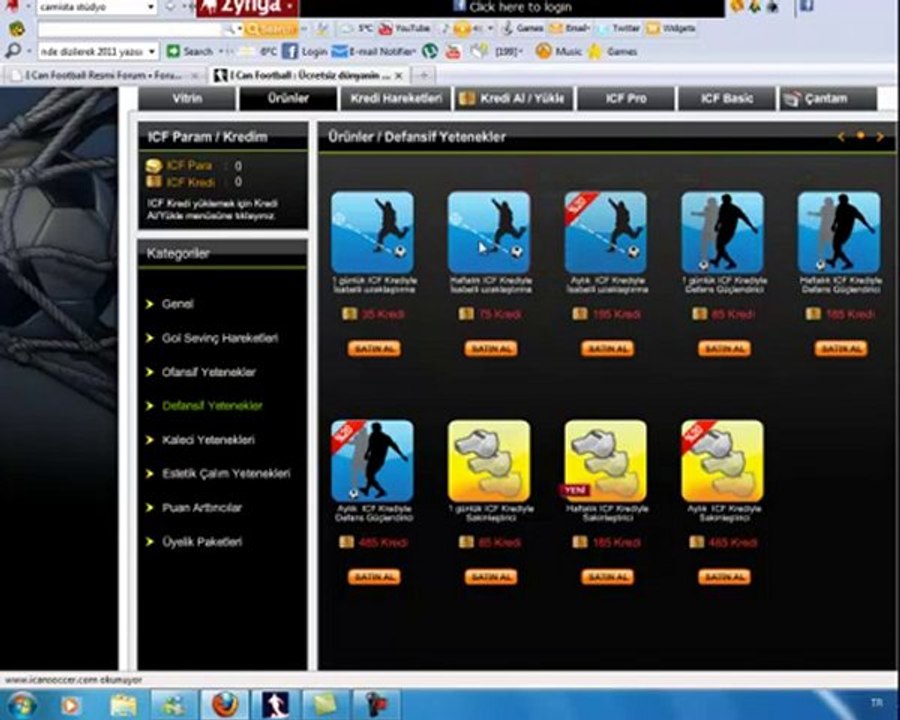This screenshot has height=720, width=900.
Task: Buy the 195 Kredi item with Satın Al
Action: pyautogui.click(x=607, y=349)
